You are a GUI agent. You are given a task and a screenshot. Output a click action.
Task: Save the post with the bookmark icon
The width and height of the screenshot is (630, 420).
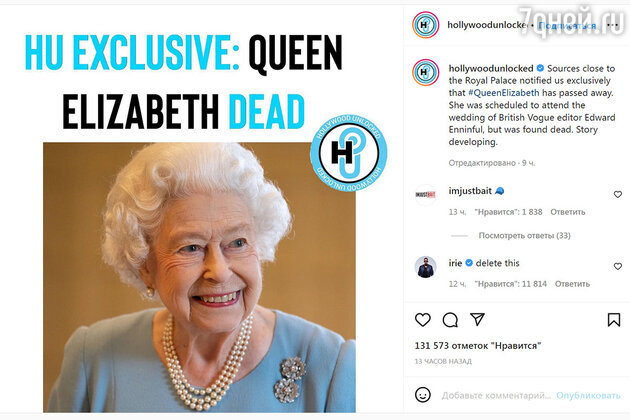[x=614, y=320]
